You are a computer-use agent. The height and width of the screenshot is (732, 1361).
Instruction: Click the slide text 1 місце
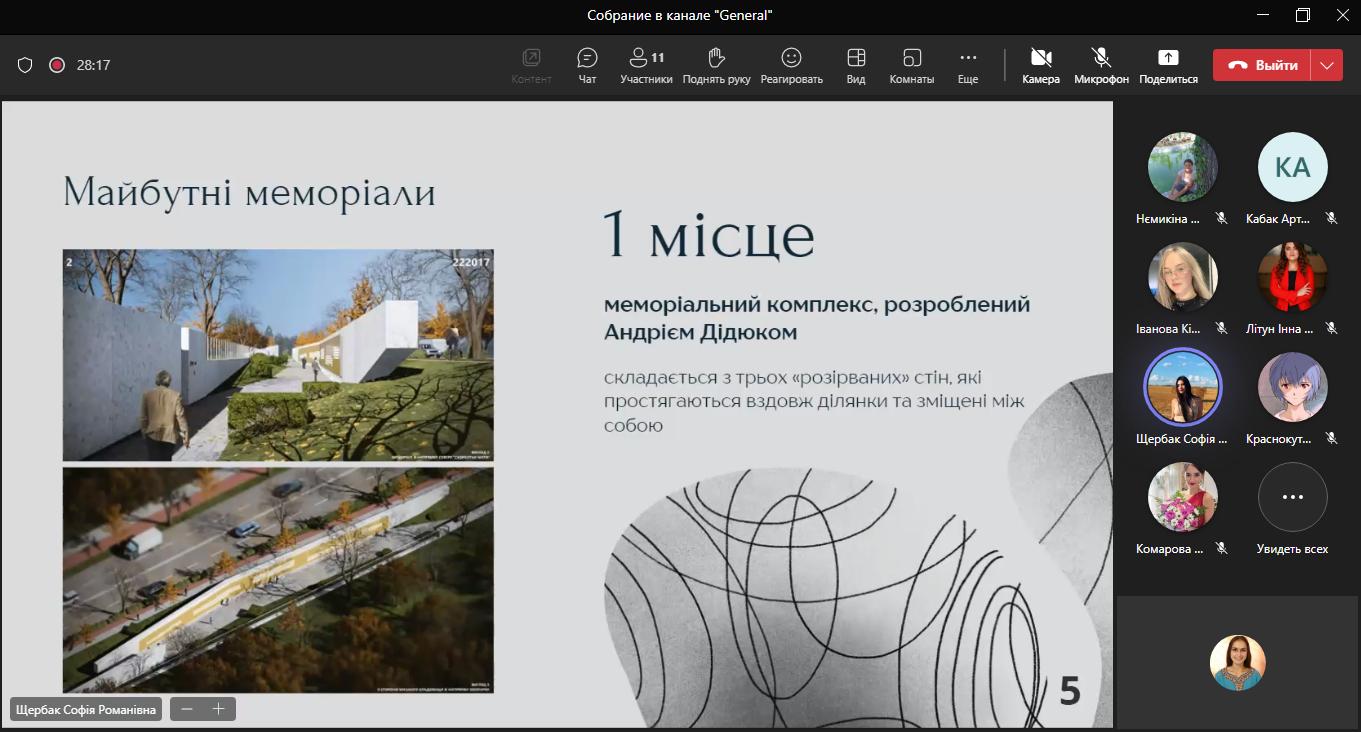tap(708, 236)
